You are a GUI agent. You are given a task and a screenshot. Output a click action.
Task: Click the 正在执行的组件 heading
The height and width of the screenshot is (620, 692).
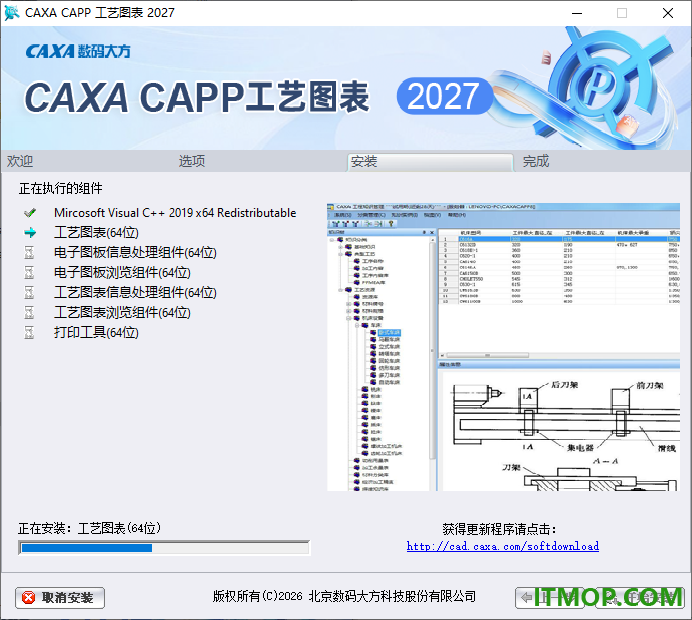pos(60,188)
